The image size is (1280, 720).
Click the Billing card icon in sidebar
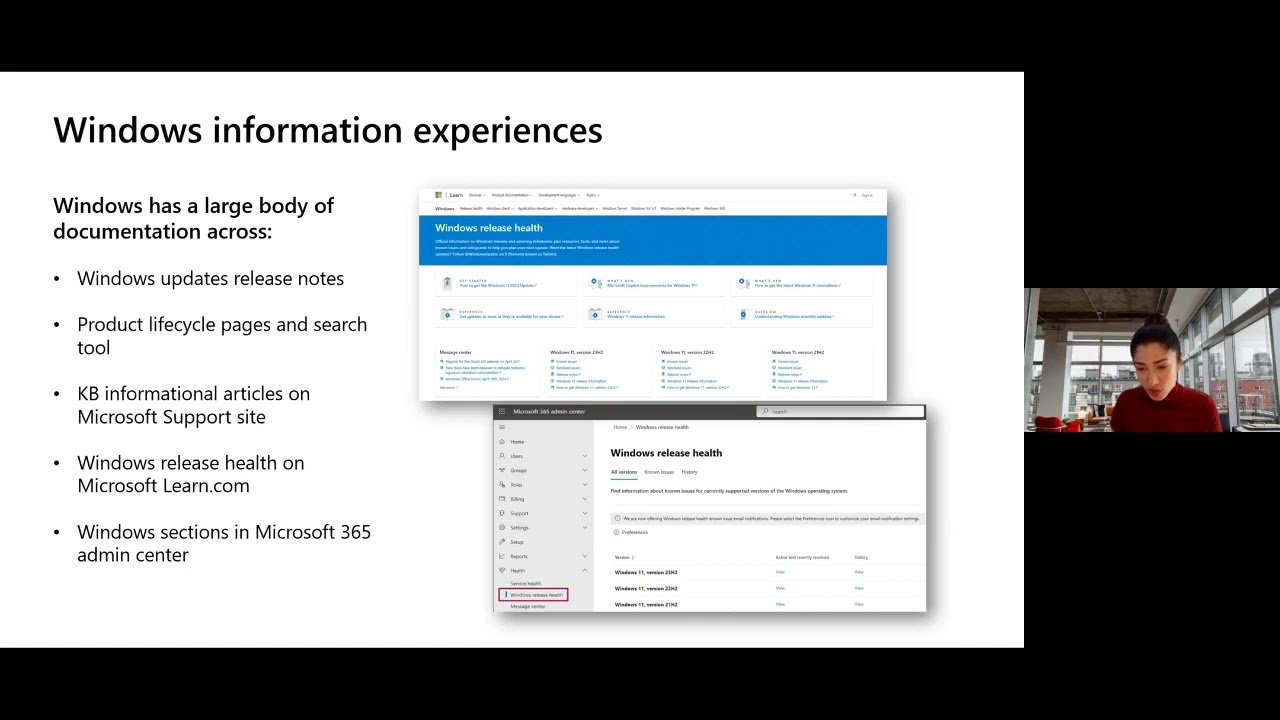(x=502, y=499)
